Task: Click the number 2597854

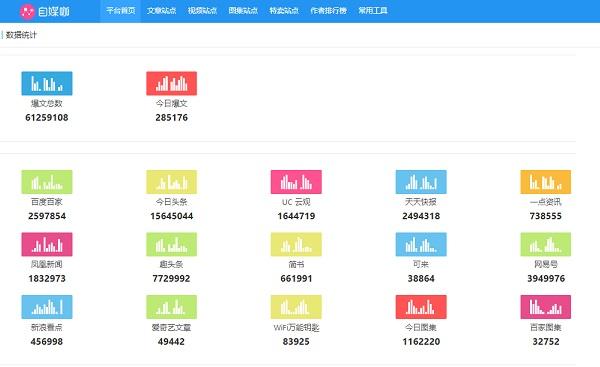Action: pyautogui.click(x=47, y=216)
